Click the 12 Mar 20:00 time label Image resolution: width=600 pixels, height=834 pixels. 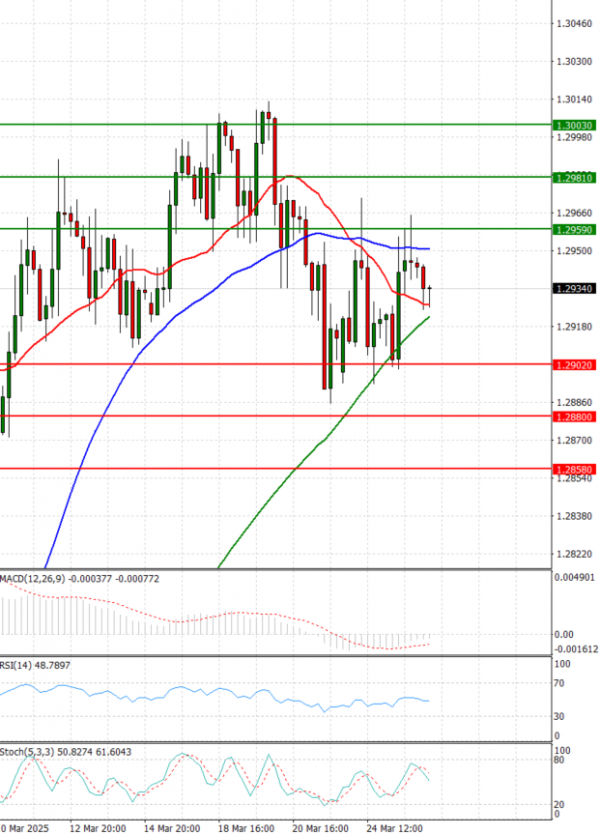[97, 828]
